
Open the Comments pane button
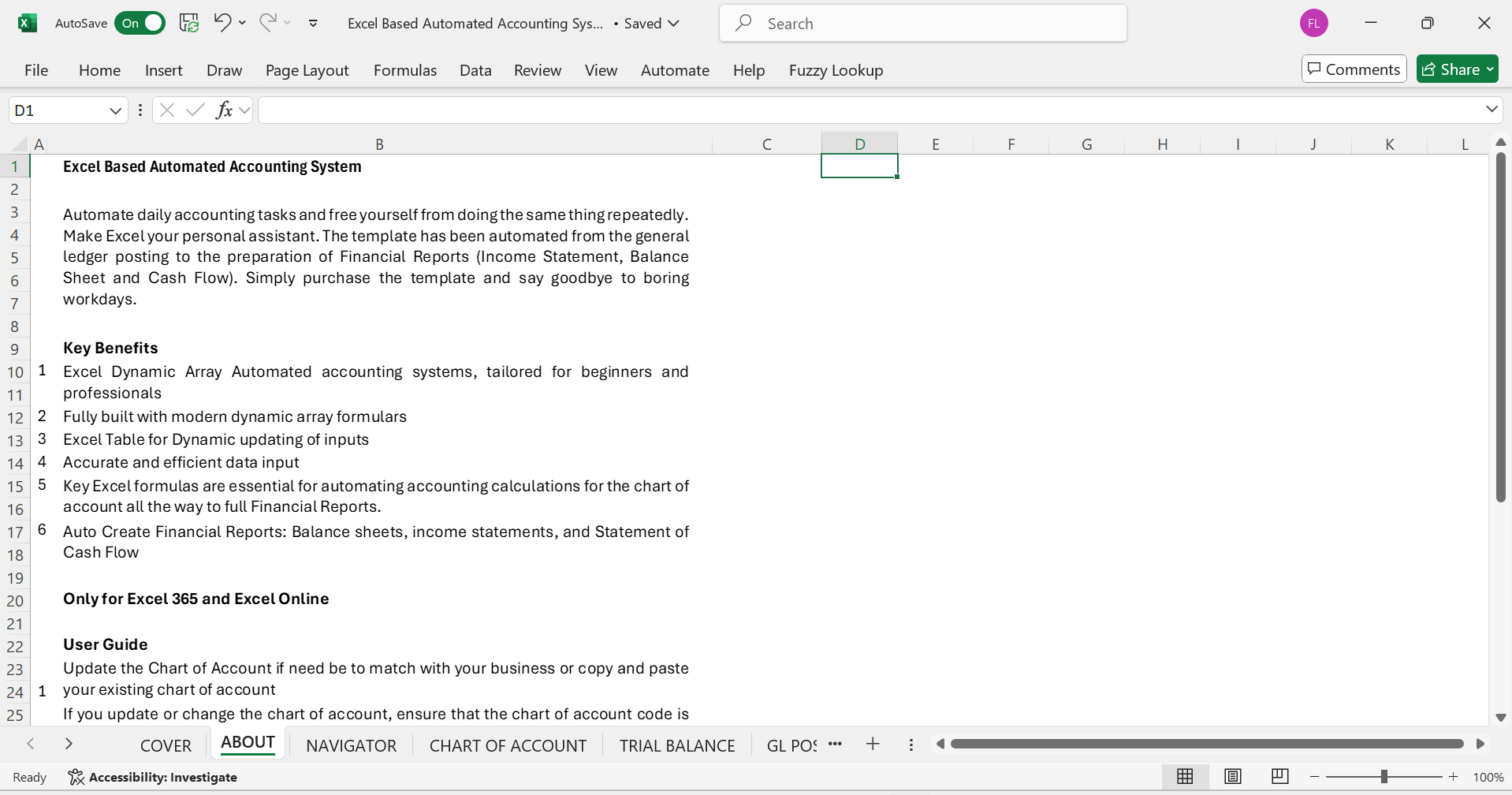pyautogui.click(x=1354, y=69)
